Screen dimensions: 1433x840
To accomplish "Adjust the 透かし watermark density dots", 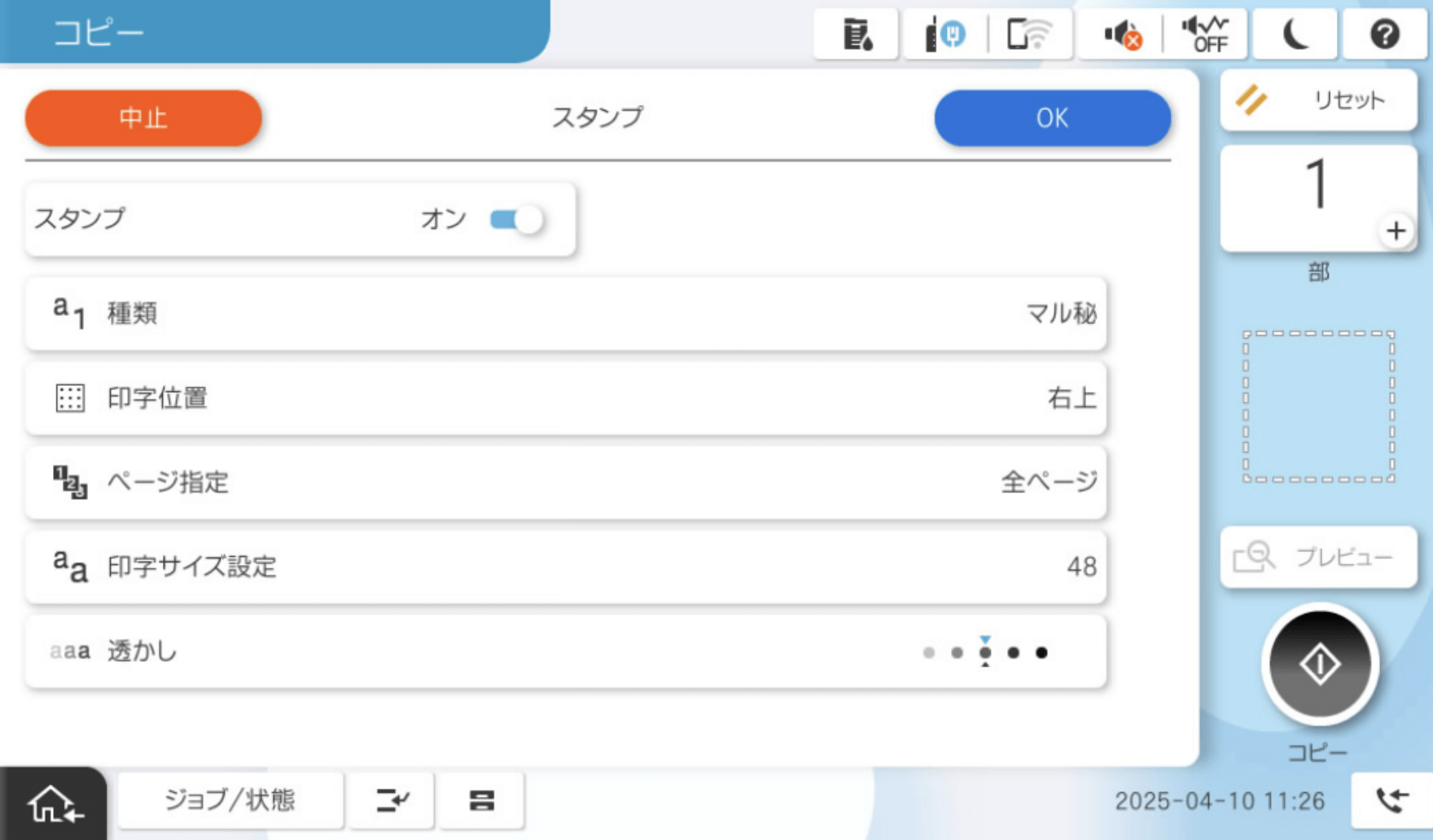I will 985,652.
